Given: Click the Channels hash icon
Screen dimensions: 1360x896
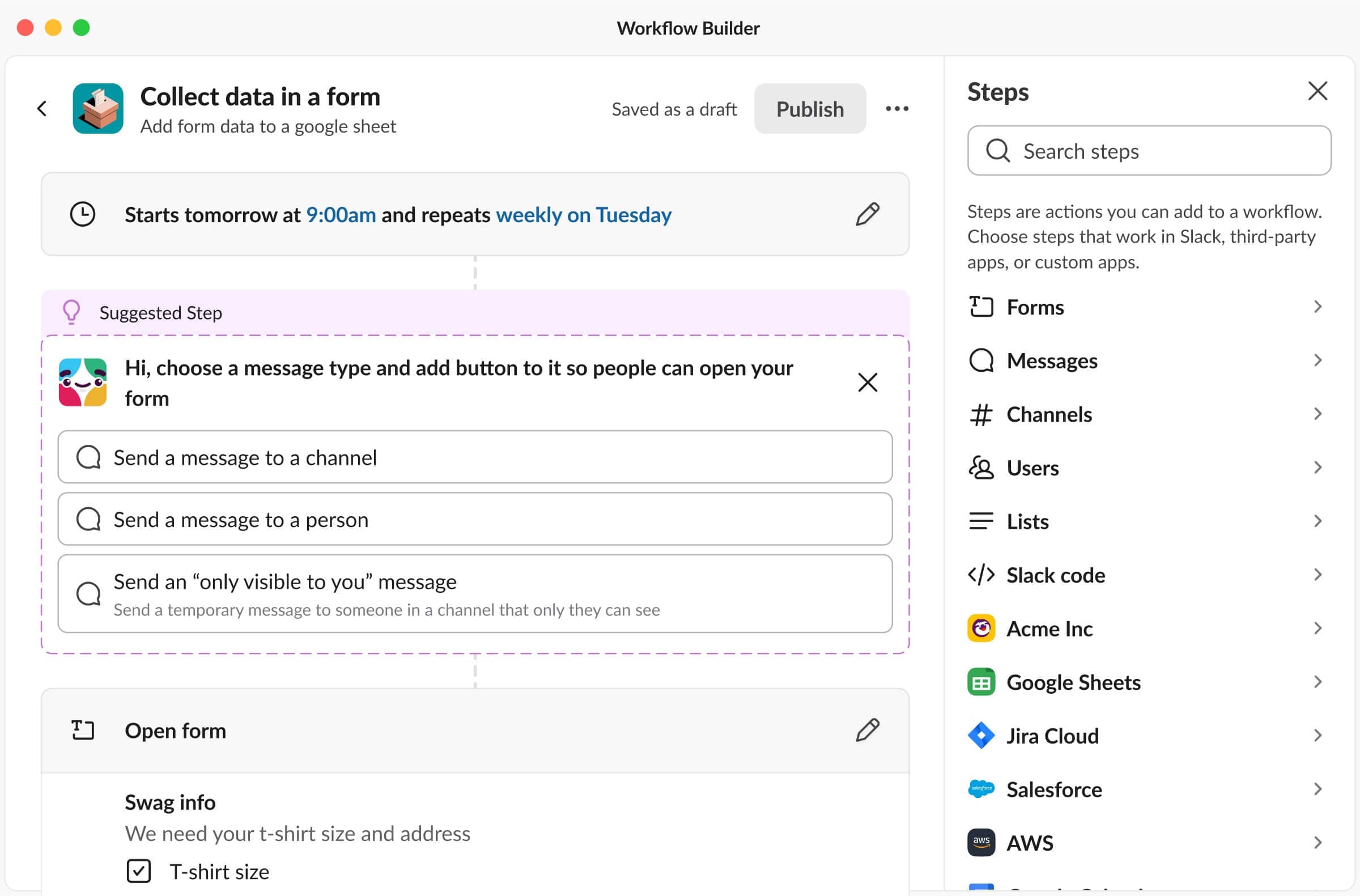Looking at the screenshot, I should (981, 414).
